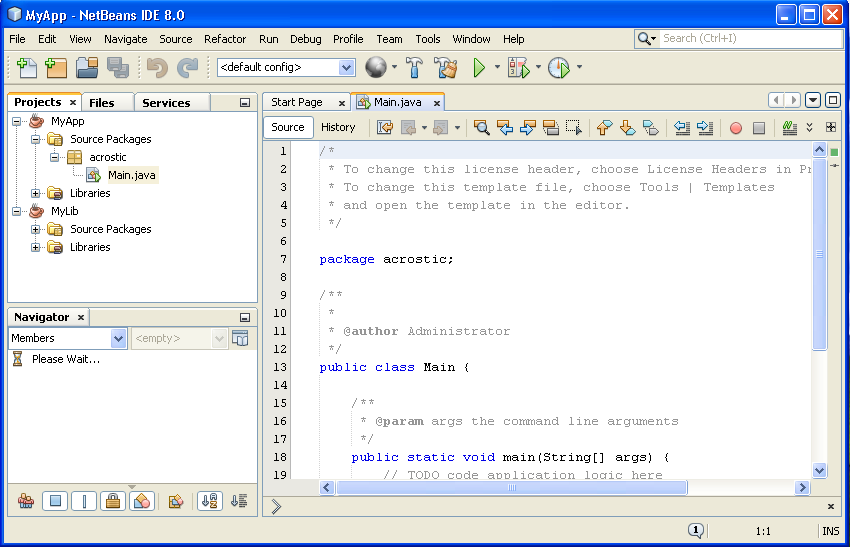Click the horizontal scrollbar in the editor
This screenshot has width=850, height=547.
click(x=511, y=488)
